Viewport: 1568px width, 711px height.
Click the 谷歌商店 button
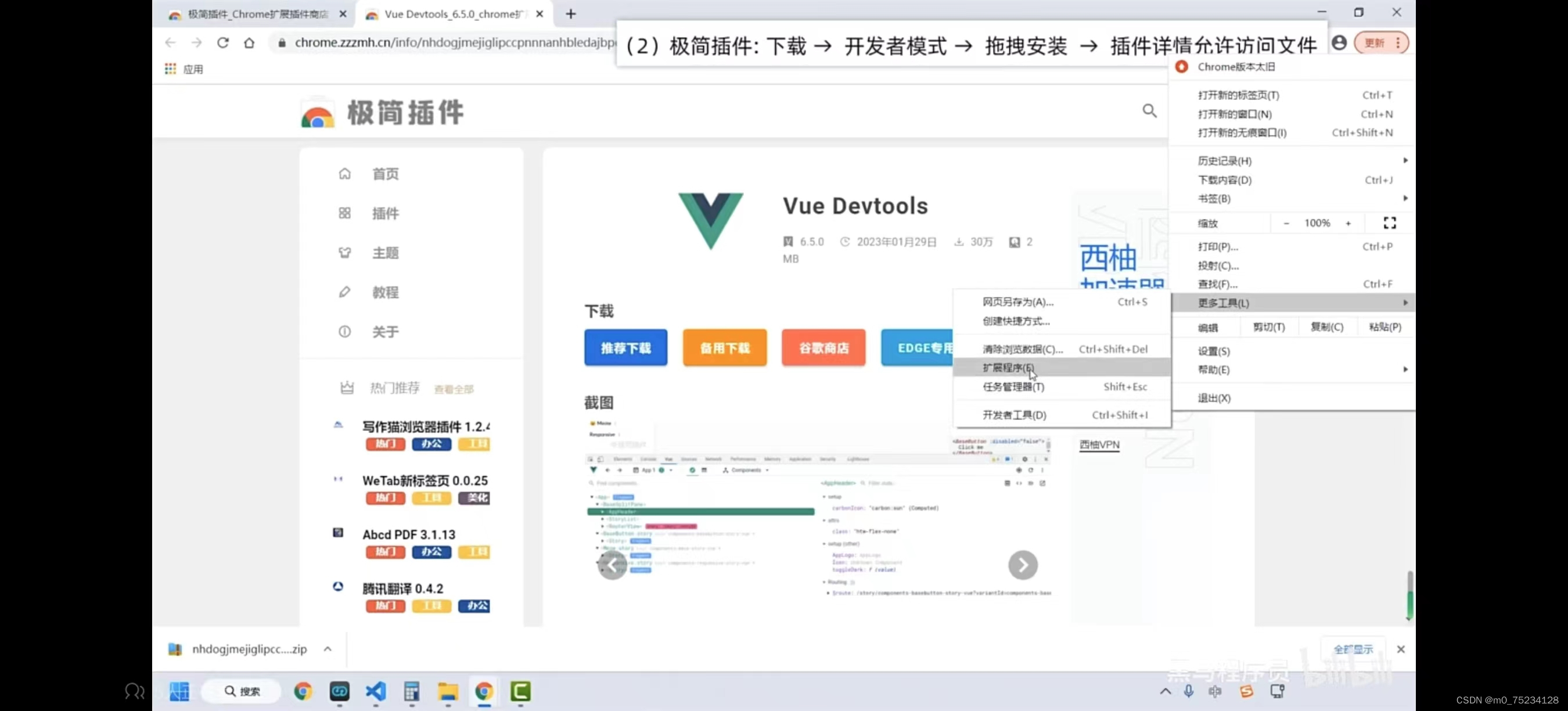coord(823,347)
